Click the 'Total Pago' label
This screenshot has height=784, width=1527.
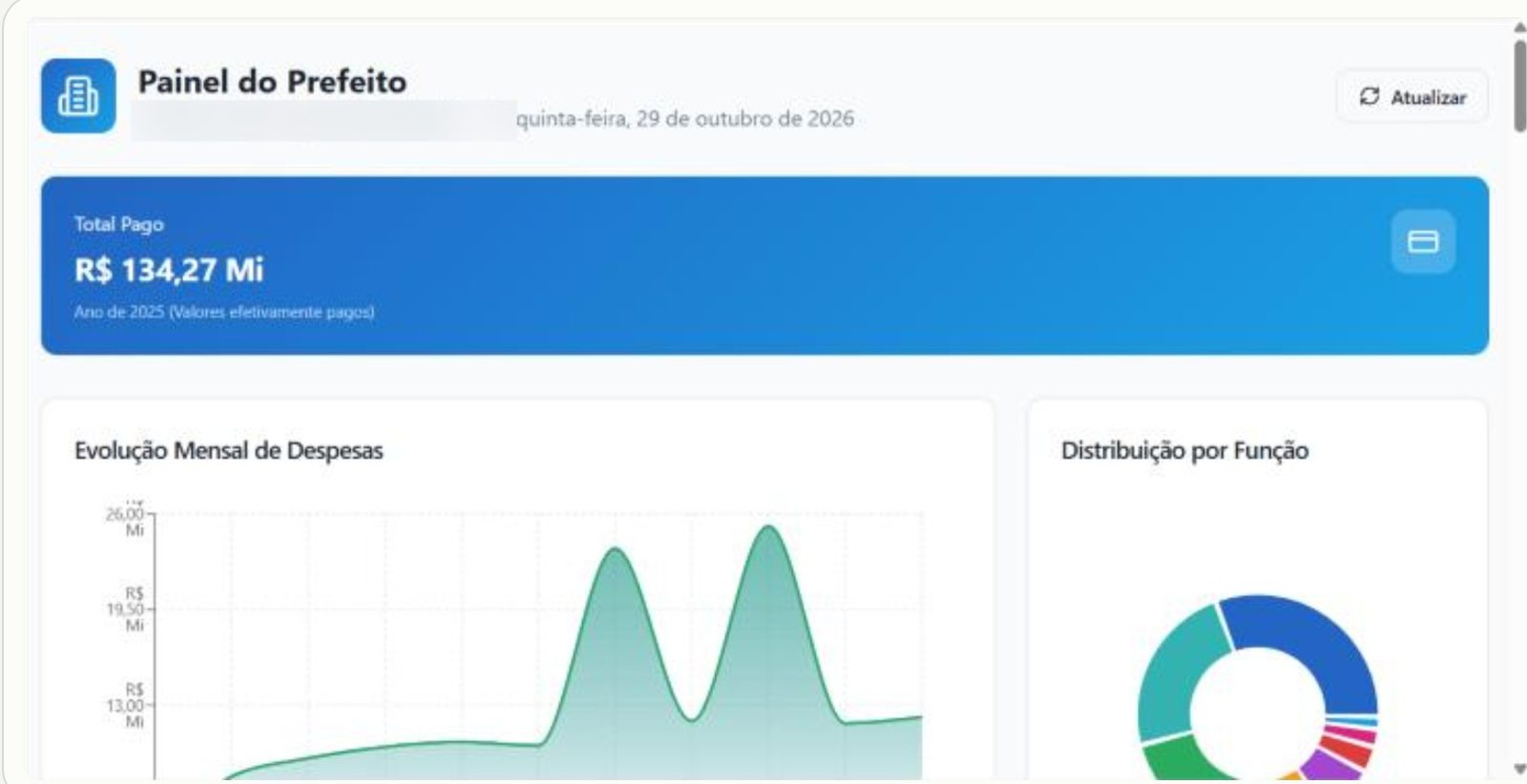point(119,224)
